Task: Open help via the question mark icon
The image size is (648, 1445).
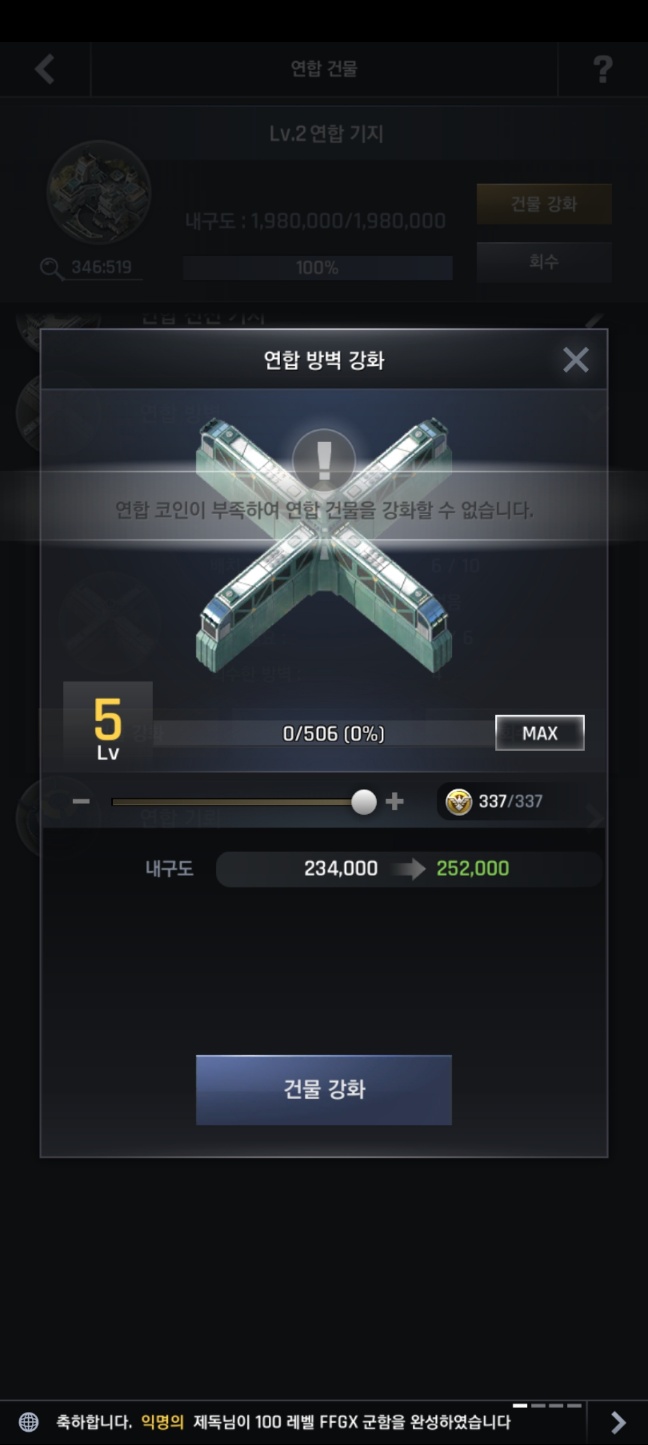Action: coord(602,69)
